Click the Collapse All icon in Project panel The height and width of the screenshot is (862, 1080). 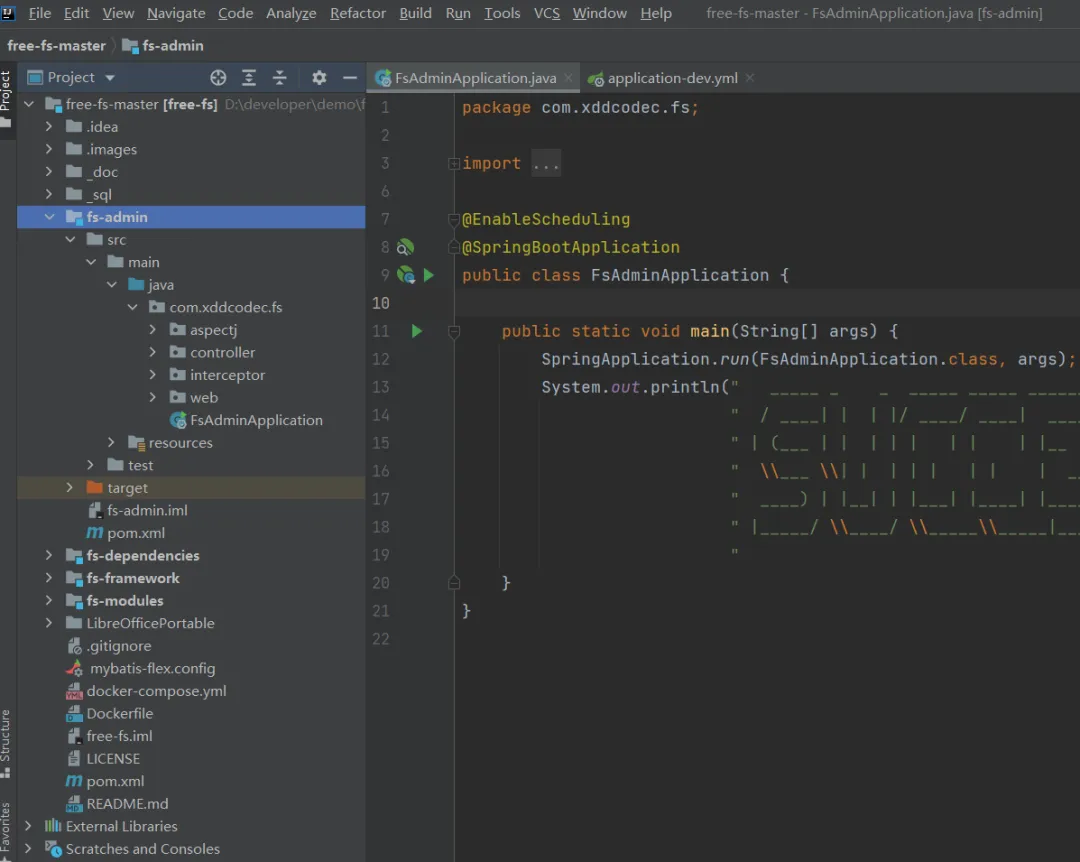(280, 78)
